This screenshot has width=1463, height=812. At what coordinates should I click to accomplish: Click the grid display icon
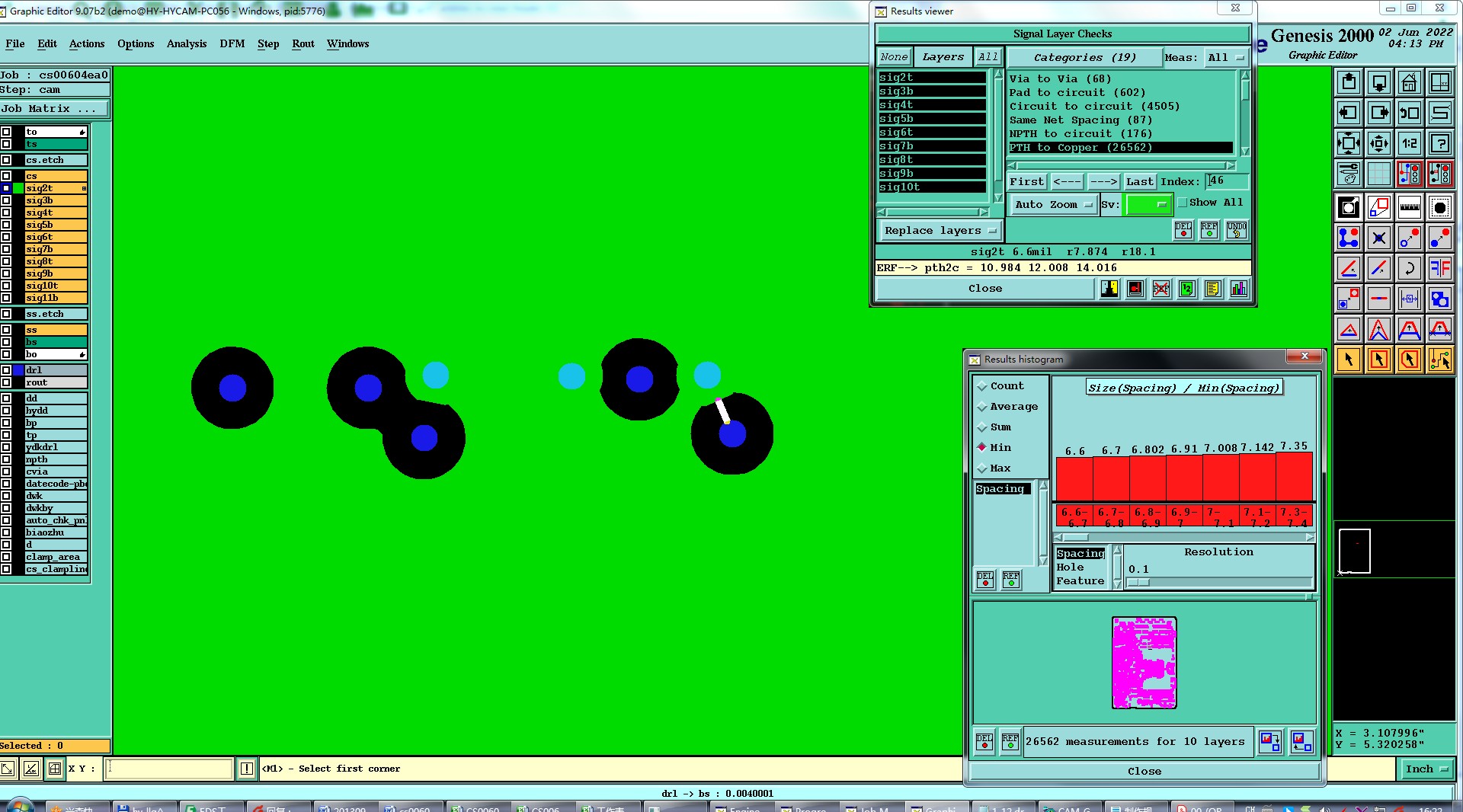coord(1378,174)
